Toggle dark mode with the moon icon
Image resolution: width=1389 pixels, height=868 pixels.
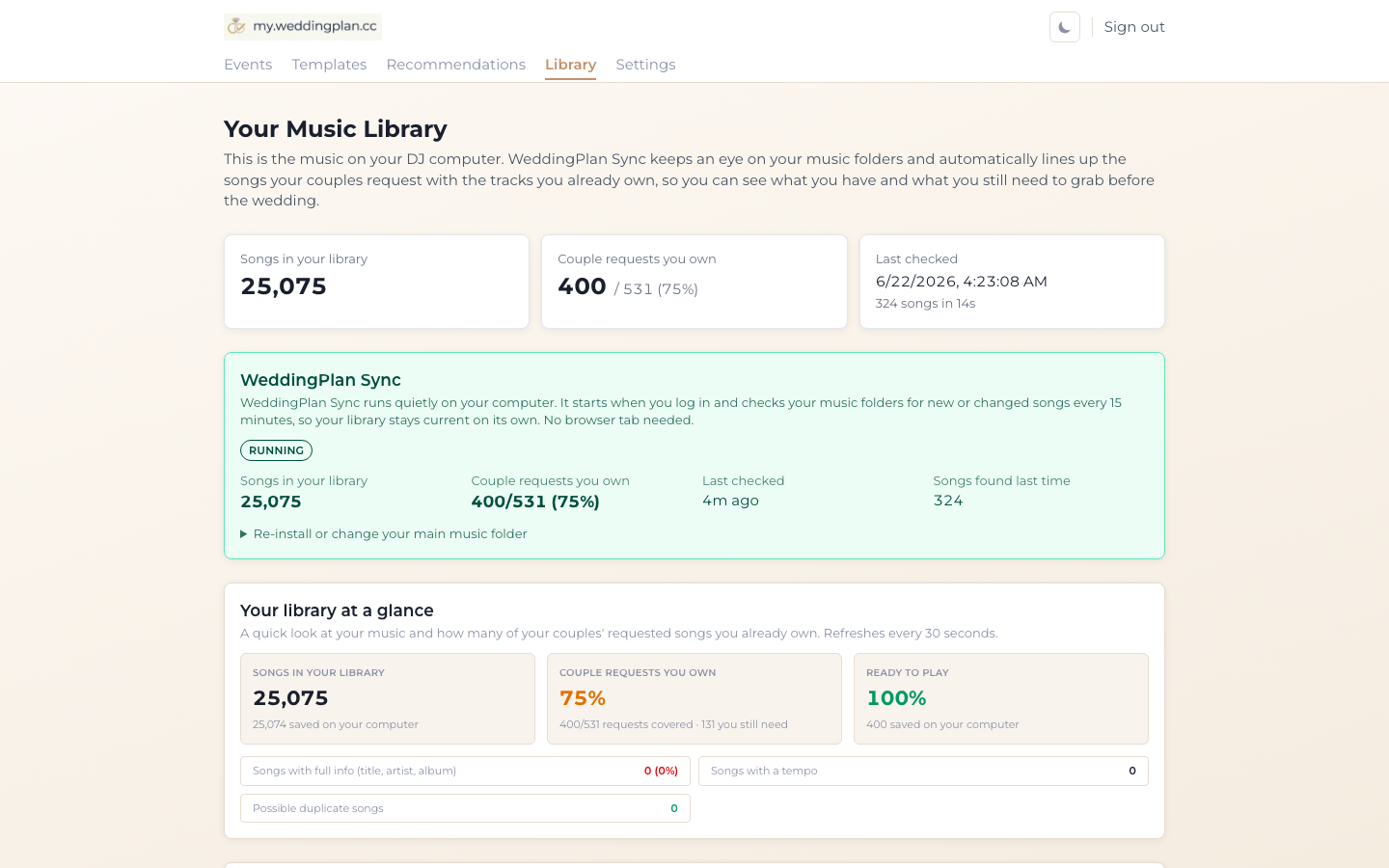tap(1065, 27)
